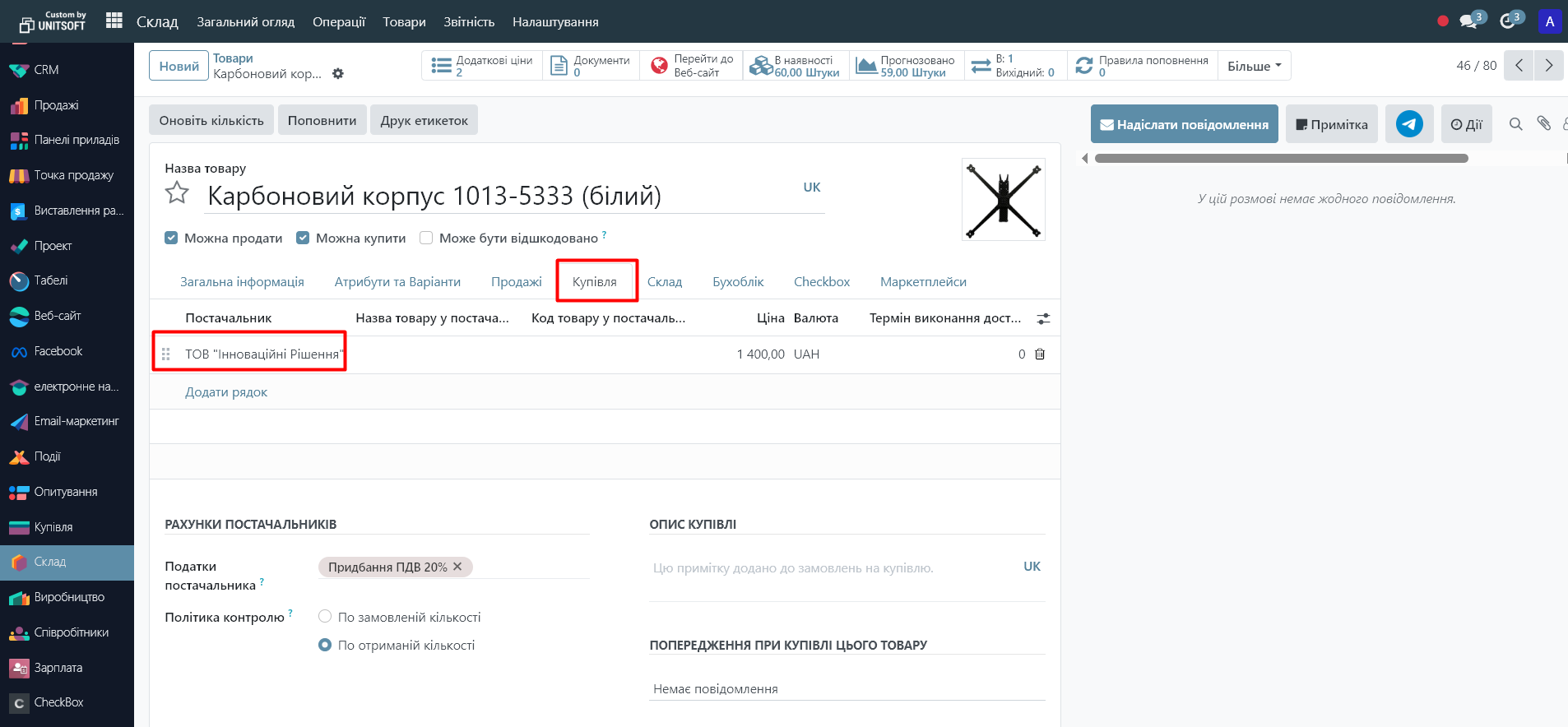The width and height of the screenshot is (1568, 727).
Task: Enable "Може бути відшкодовано" checkbox
Action: click(426, 238)
